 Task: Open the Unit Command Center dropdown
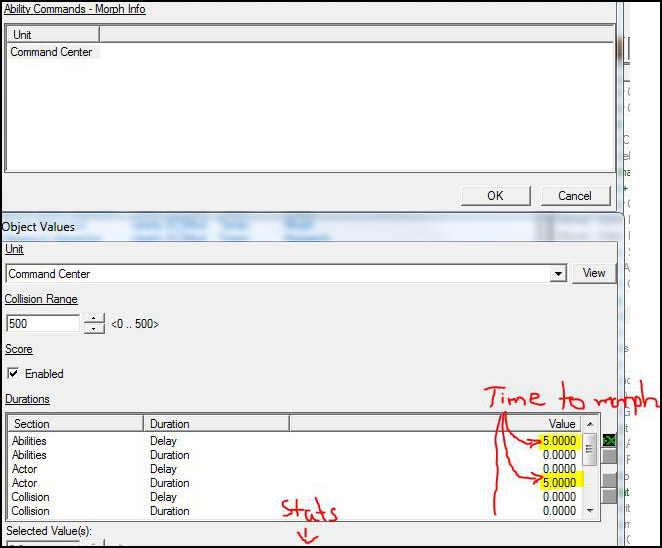[x=558, y=274]
